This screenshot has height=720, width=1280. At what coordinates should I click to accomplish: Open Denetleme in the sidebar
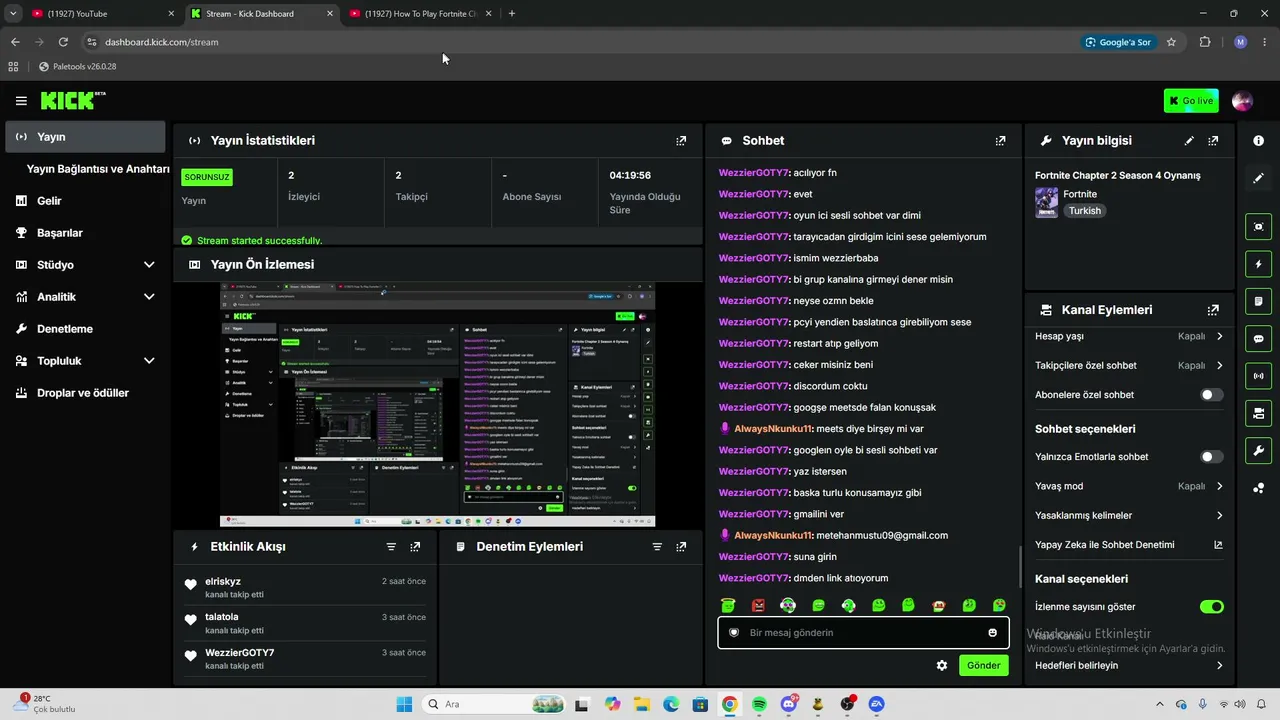pyautogui.click(x=85, y=329)
